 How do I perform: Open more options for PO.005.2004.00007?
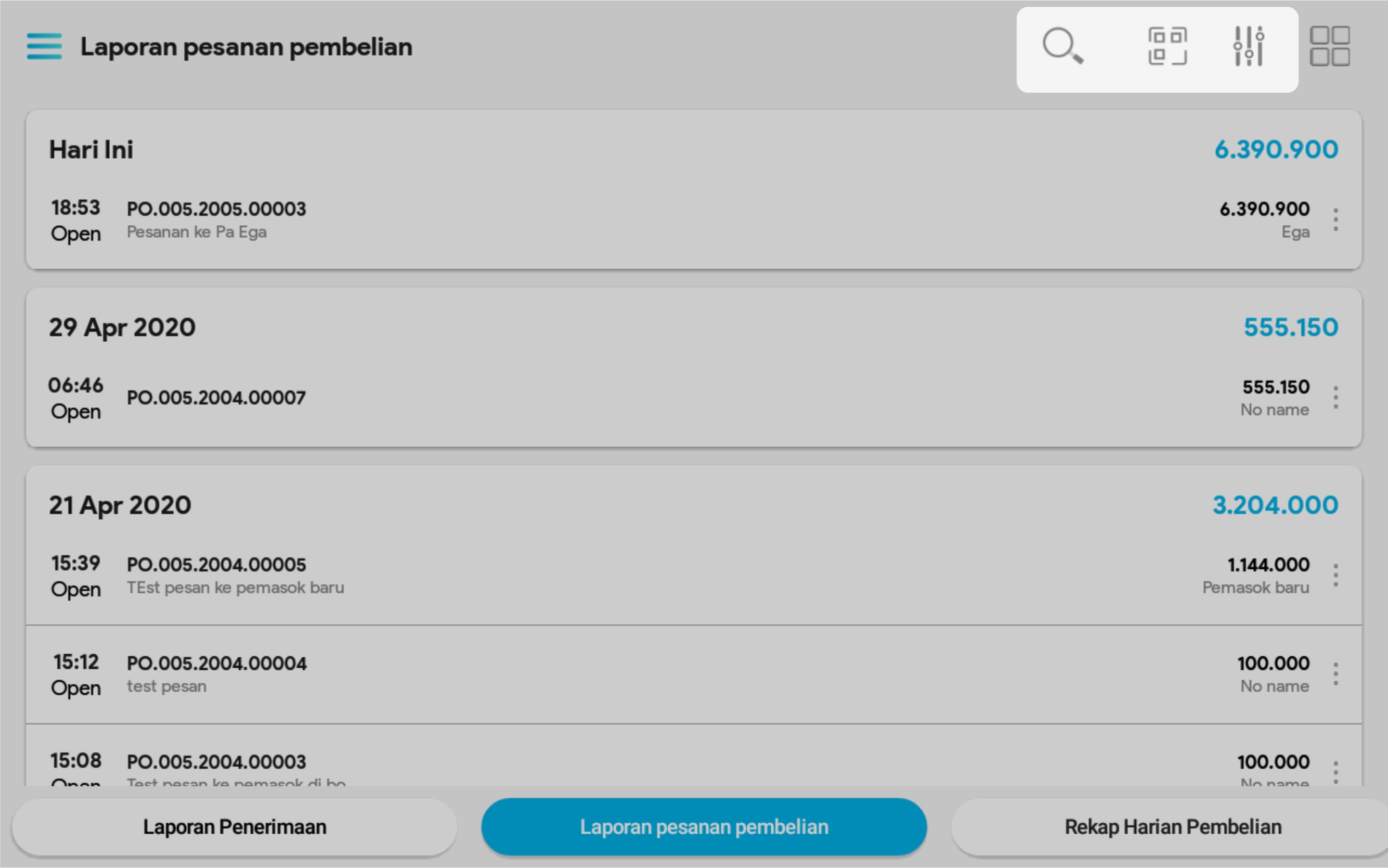pos(1336,398)
